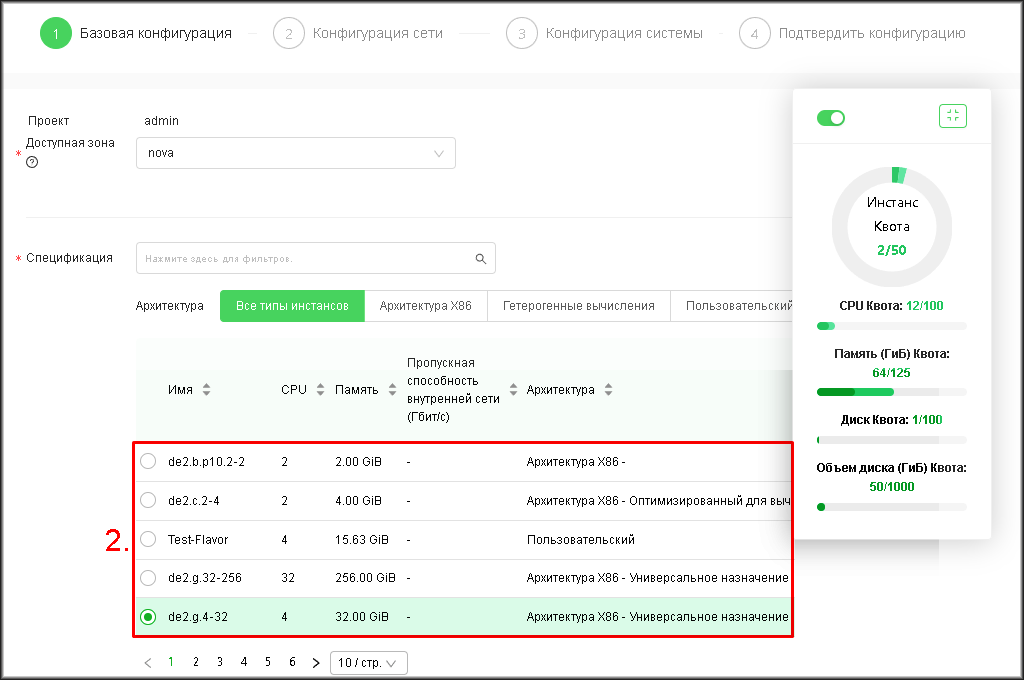
Task: Click the search magnifier in the Спецификация filter
Action: pyautogui.click(x=481, y=259)
